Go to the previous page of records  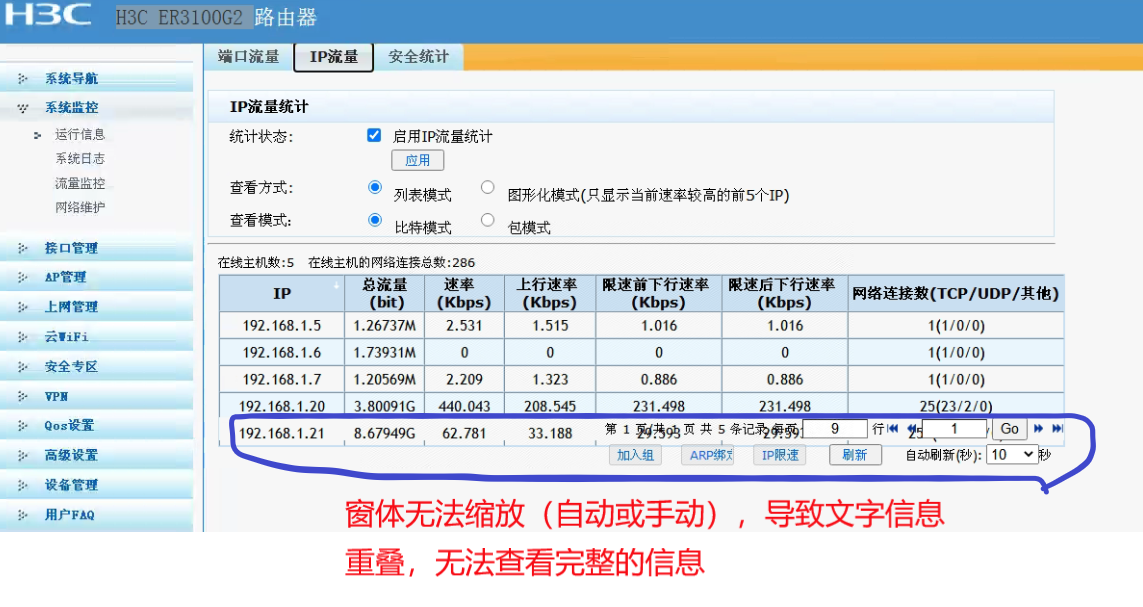tap(911, 428)
